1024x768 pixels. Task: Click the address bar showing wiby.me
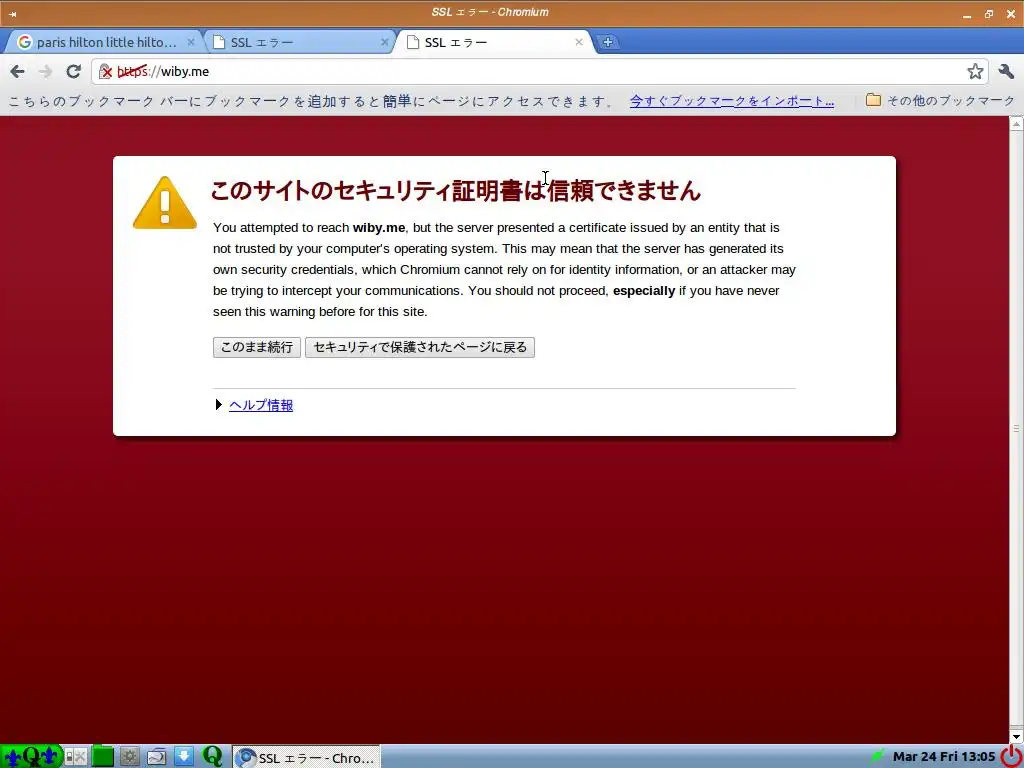pos(539,72)
